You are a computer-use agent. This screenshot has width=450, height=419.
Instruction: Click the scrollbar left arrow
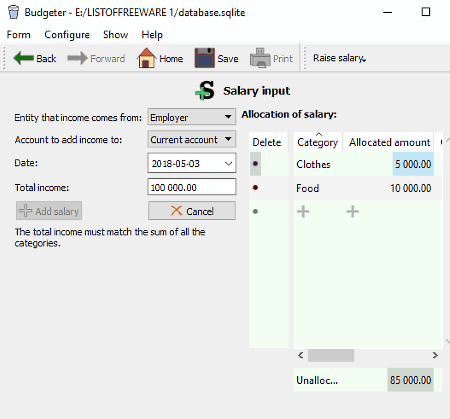[x=300, y=355]
